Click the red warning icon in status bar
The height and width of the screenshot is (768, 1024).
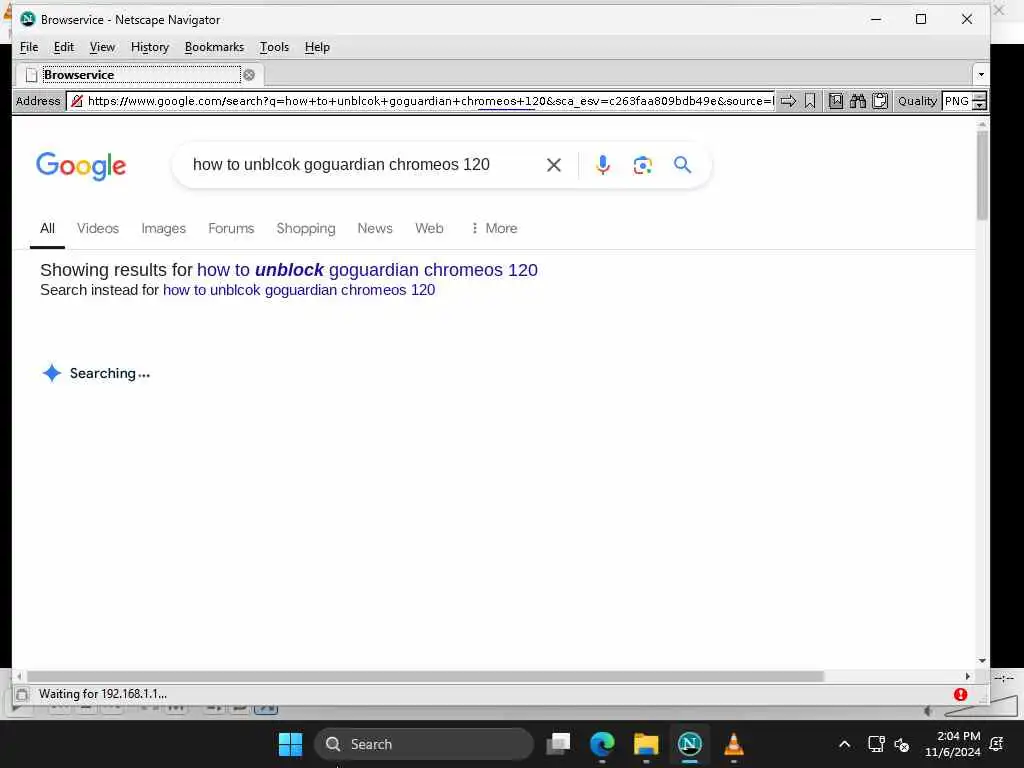pyautogui.click(x=961, y=694)
